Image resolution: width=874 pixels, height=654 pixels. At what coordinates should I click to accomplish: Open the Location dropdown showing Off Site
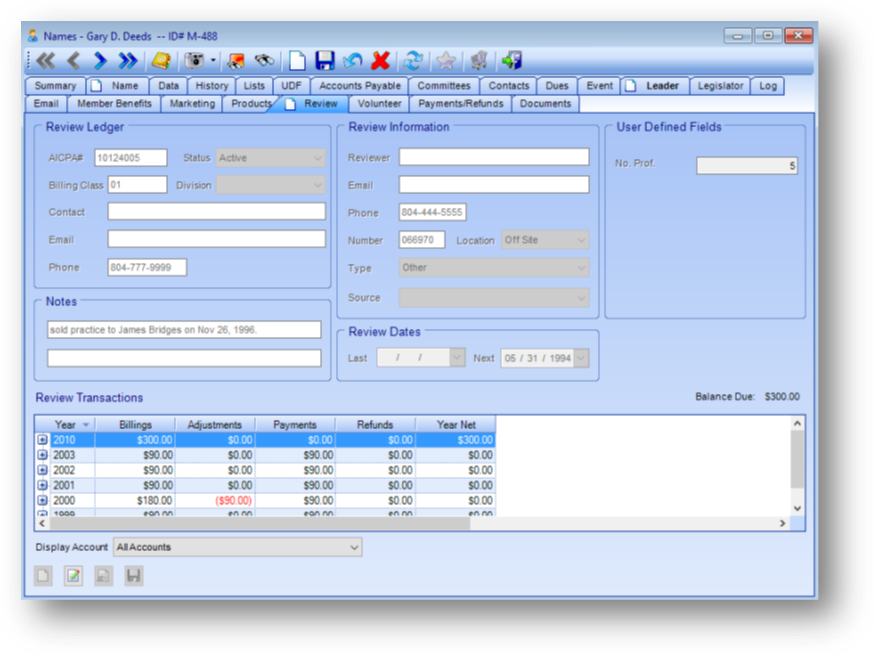pos(545,240)
